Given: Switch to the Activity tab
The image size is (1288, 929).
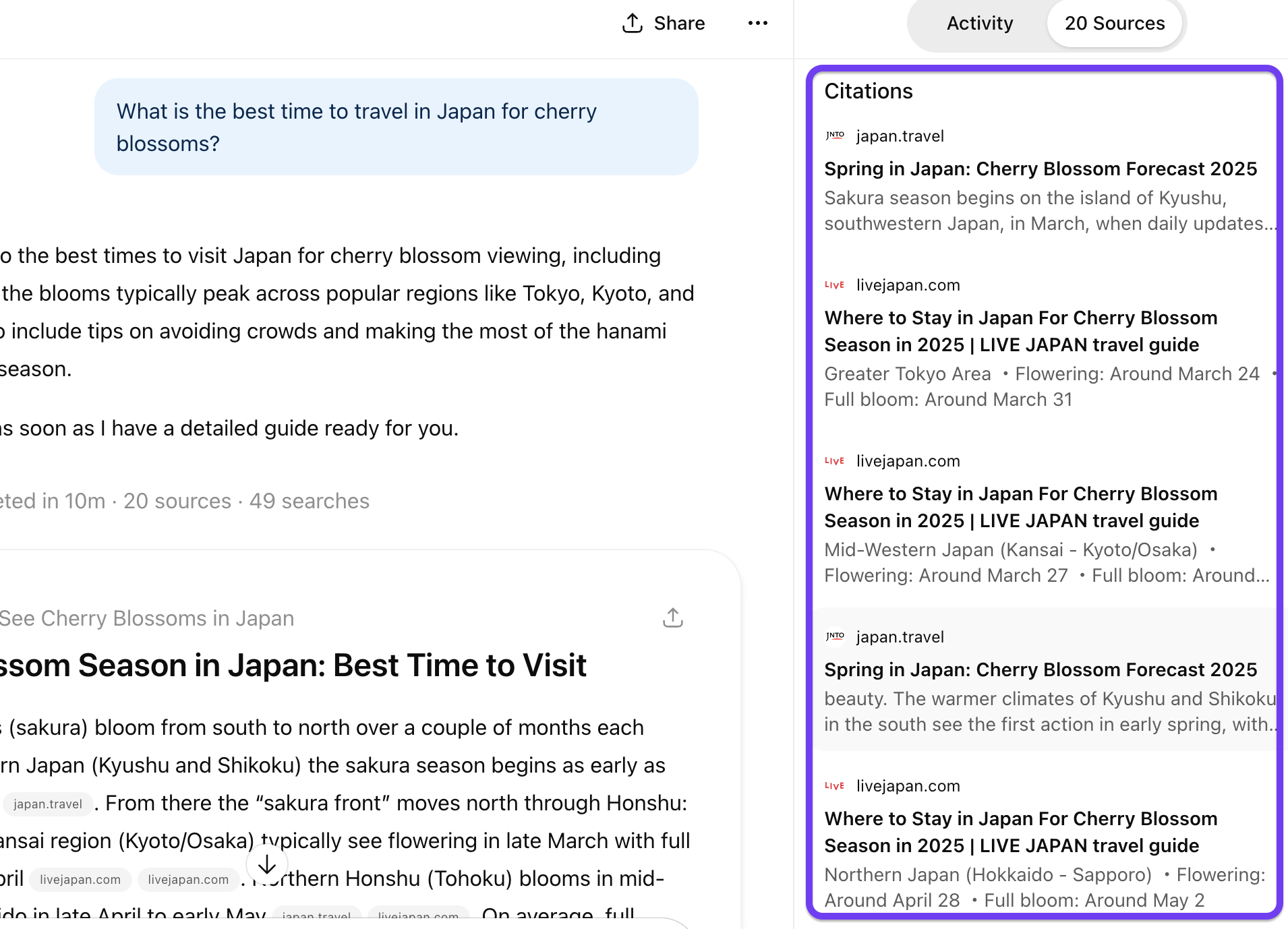Looking at the screenshot, I should 979,24.
